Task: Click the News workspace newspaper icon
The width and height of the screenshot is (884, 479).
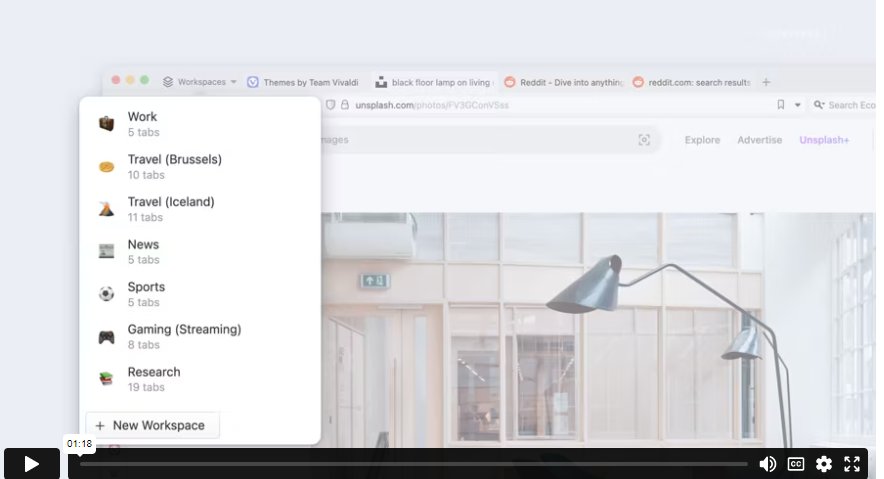Action: pos(106,251)
